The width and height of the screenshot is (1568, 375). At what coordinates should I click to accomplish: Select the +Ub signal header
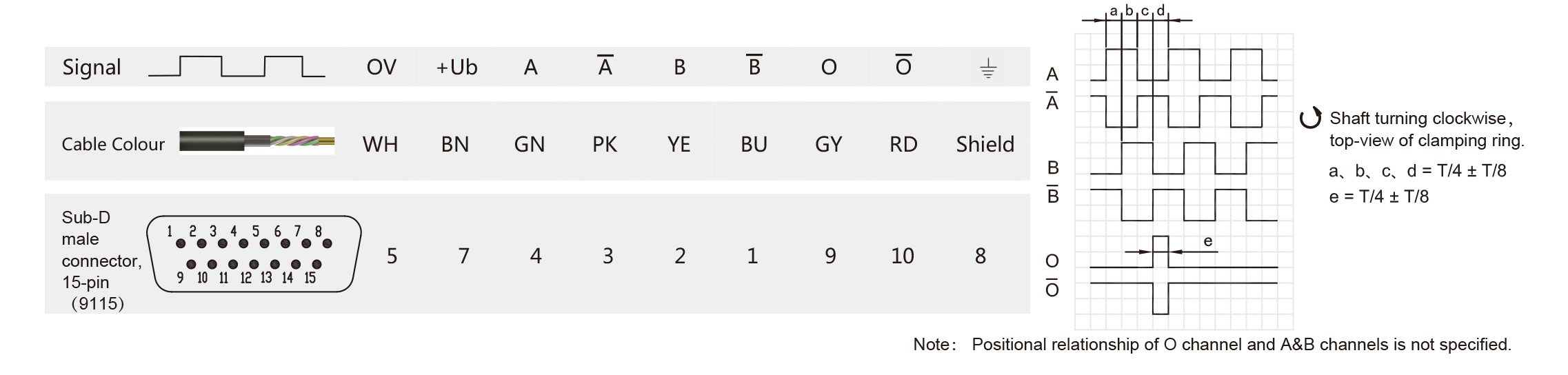coord(456,68)
